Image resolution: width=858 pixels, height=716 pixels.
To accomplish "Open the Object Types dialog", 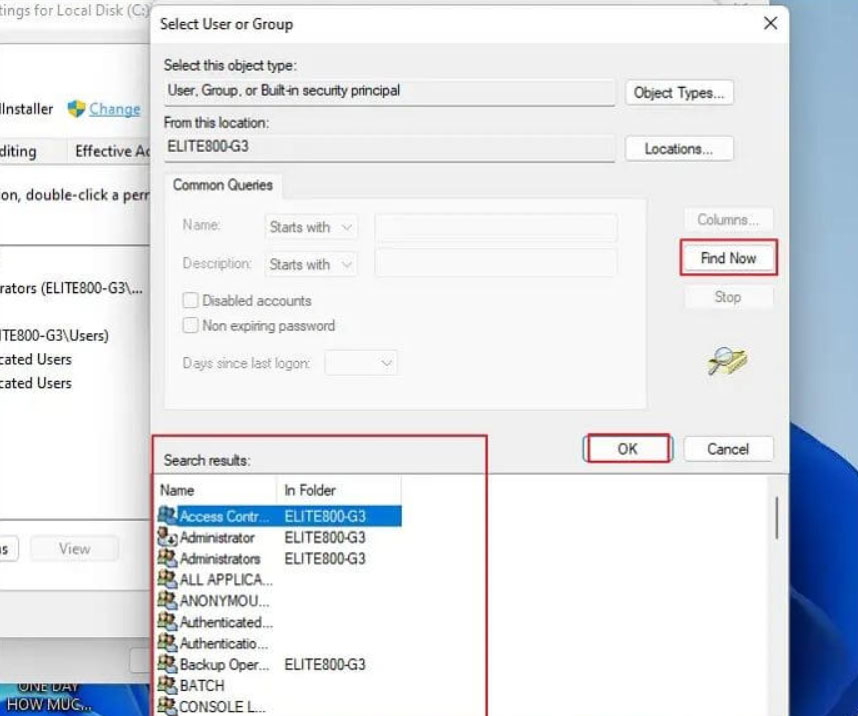I will pyautogui.click(x=679, y=93).
